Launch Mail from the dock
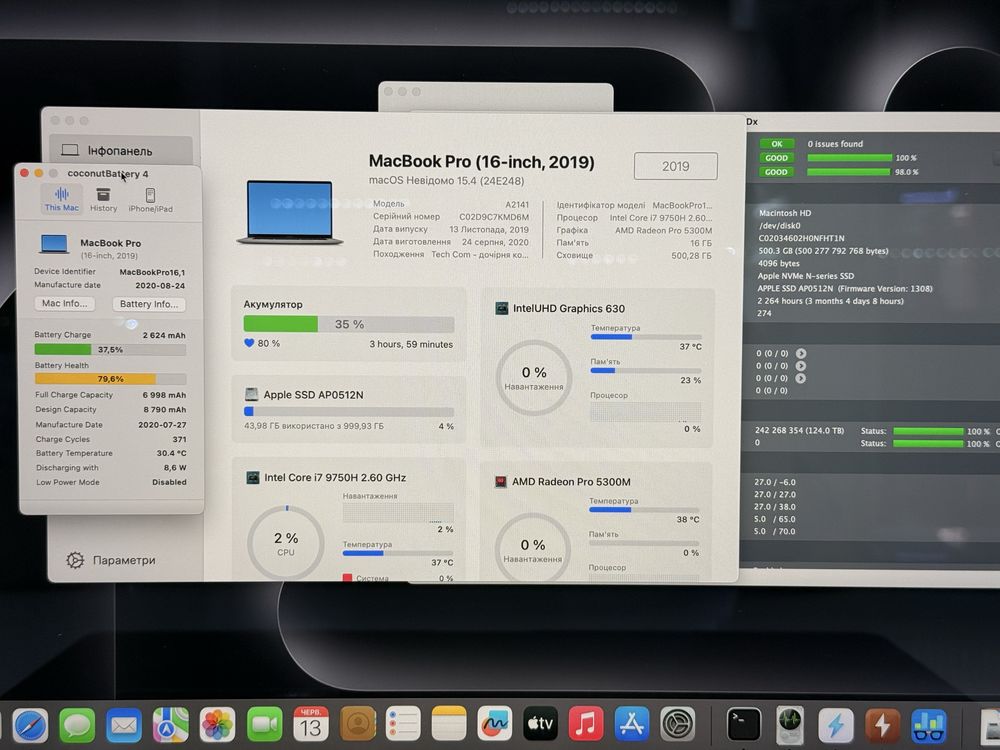1000x750 pixels. [124, 725]
